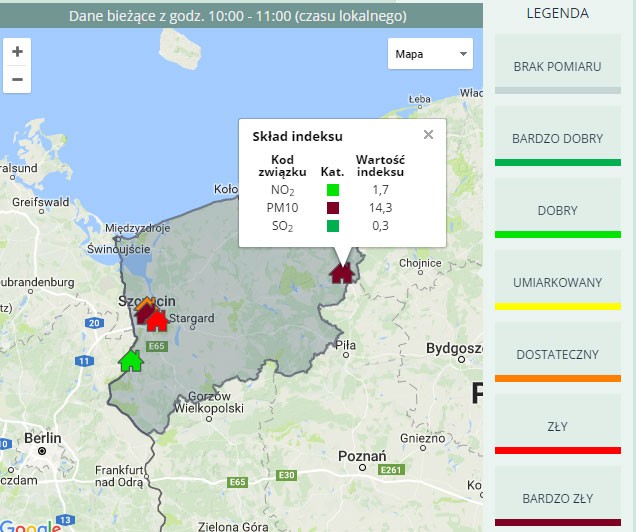This screenshot has height=532, width=636.
Task: Zoom in on the map
Action: pyautogui.click(x=17, y=51)
